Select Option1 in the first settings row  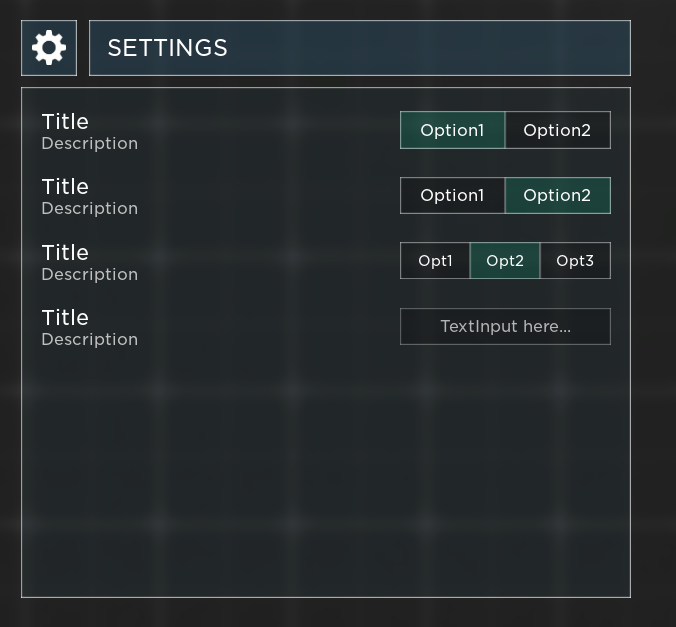click(x=452, y=130)
